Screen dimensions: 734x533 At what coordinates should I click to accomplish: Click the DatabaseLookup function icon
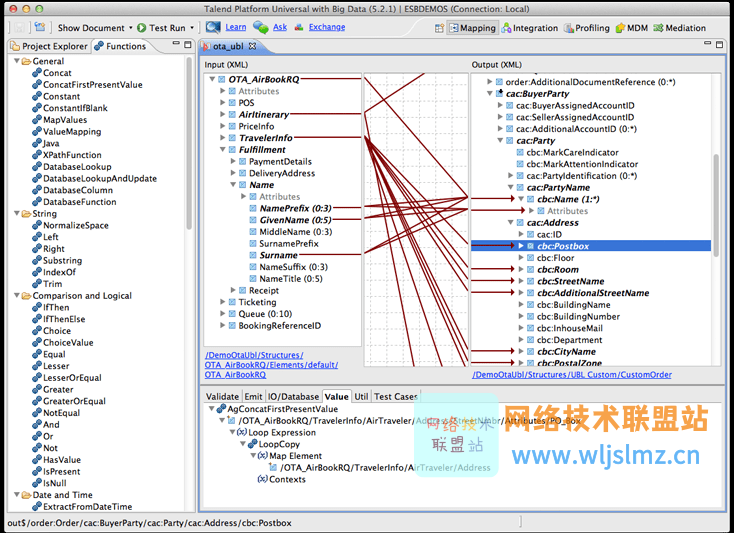(x=37, y=167)
